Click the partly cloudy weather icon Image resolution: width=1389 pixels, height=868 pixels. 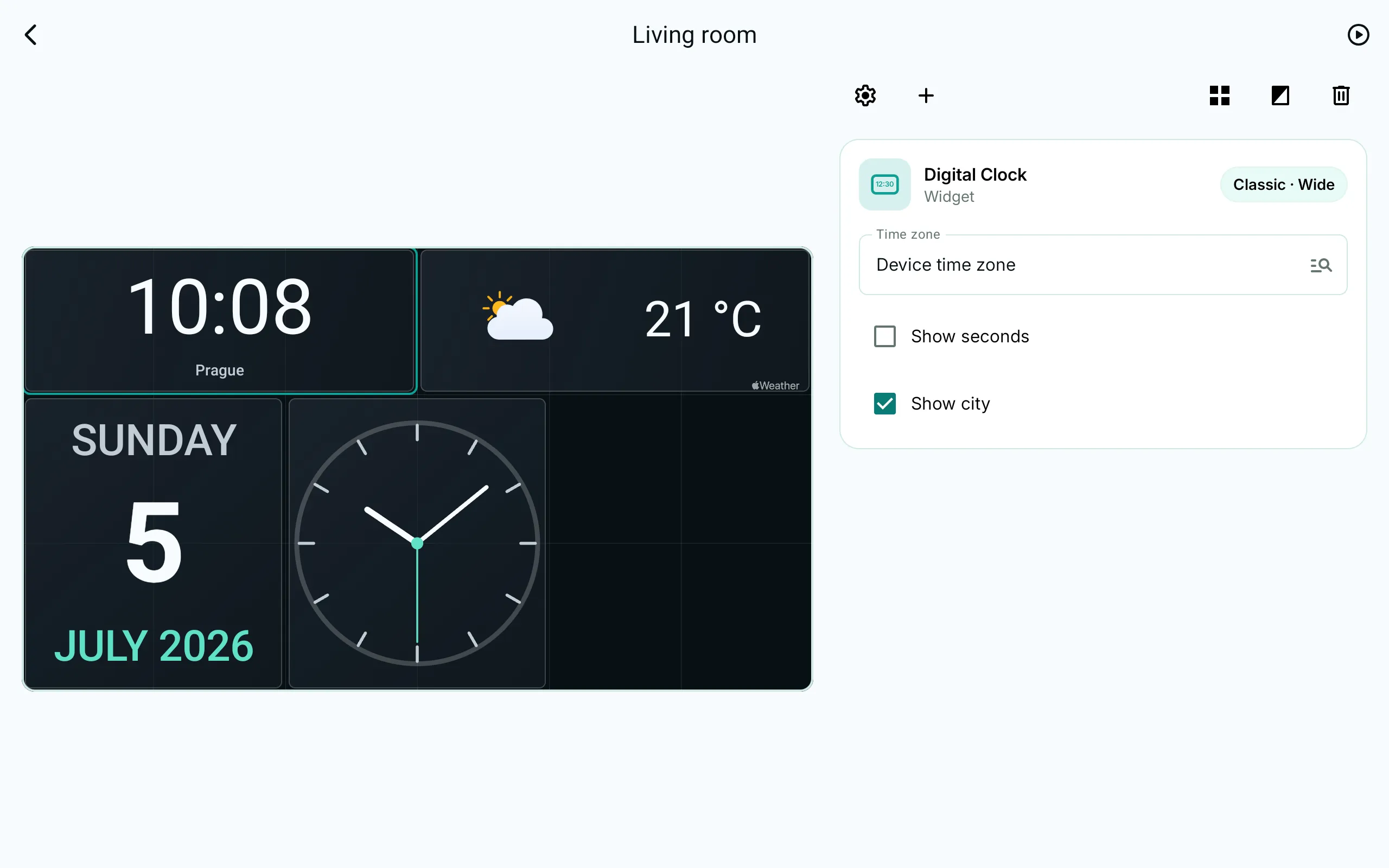(x=518, y=316)
